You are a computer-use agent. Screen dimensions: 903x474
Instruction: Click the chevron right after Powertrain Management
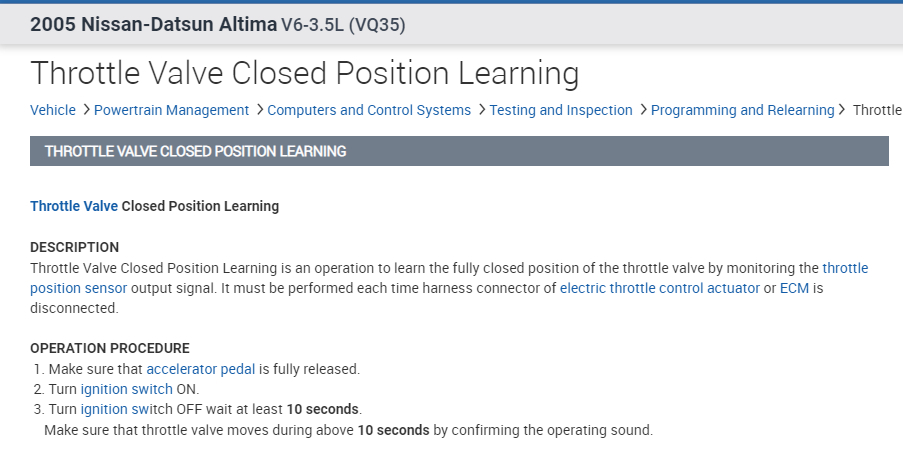click(x=259, y=110)
